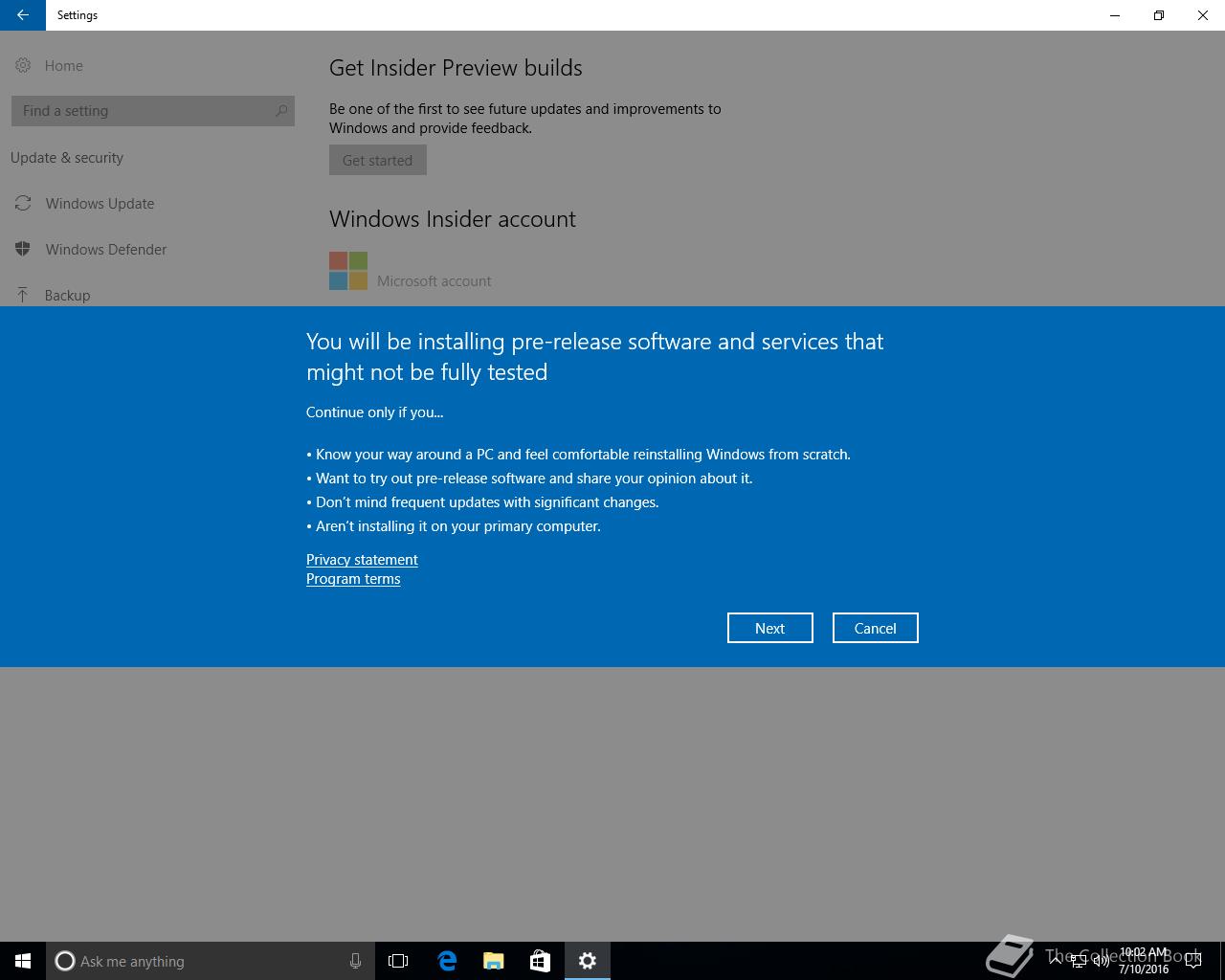Restore down the Settings window
Image resolution: width=1225 pixels, height=980 pixels.
[x=1159, y=15]
